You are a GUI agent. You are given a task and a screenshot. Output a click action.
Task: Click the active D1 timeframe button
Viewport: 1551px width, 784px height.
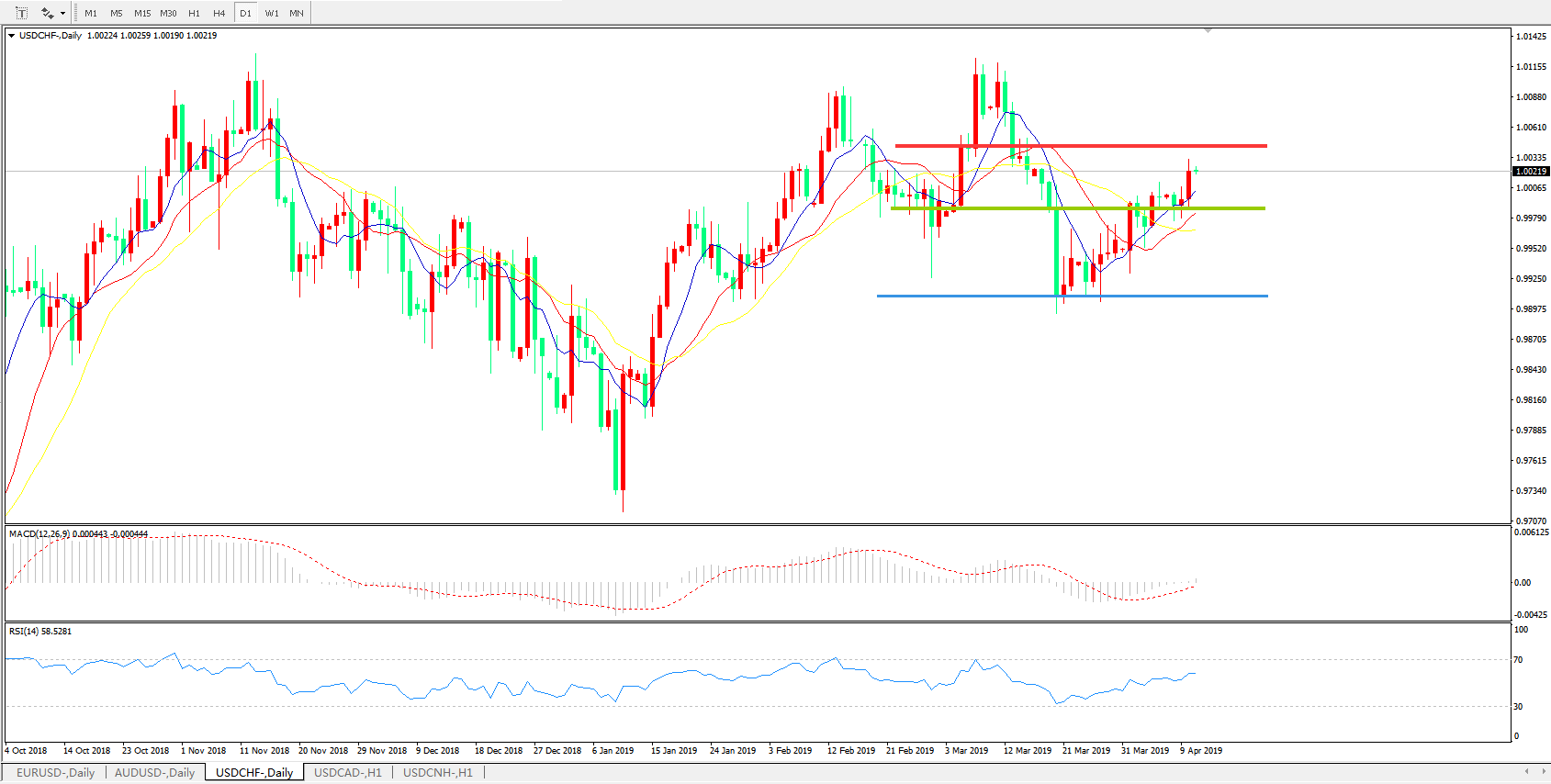(245, 13)
